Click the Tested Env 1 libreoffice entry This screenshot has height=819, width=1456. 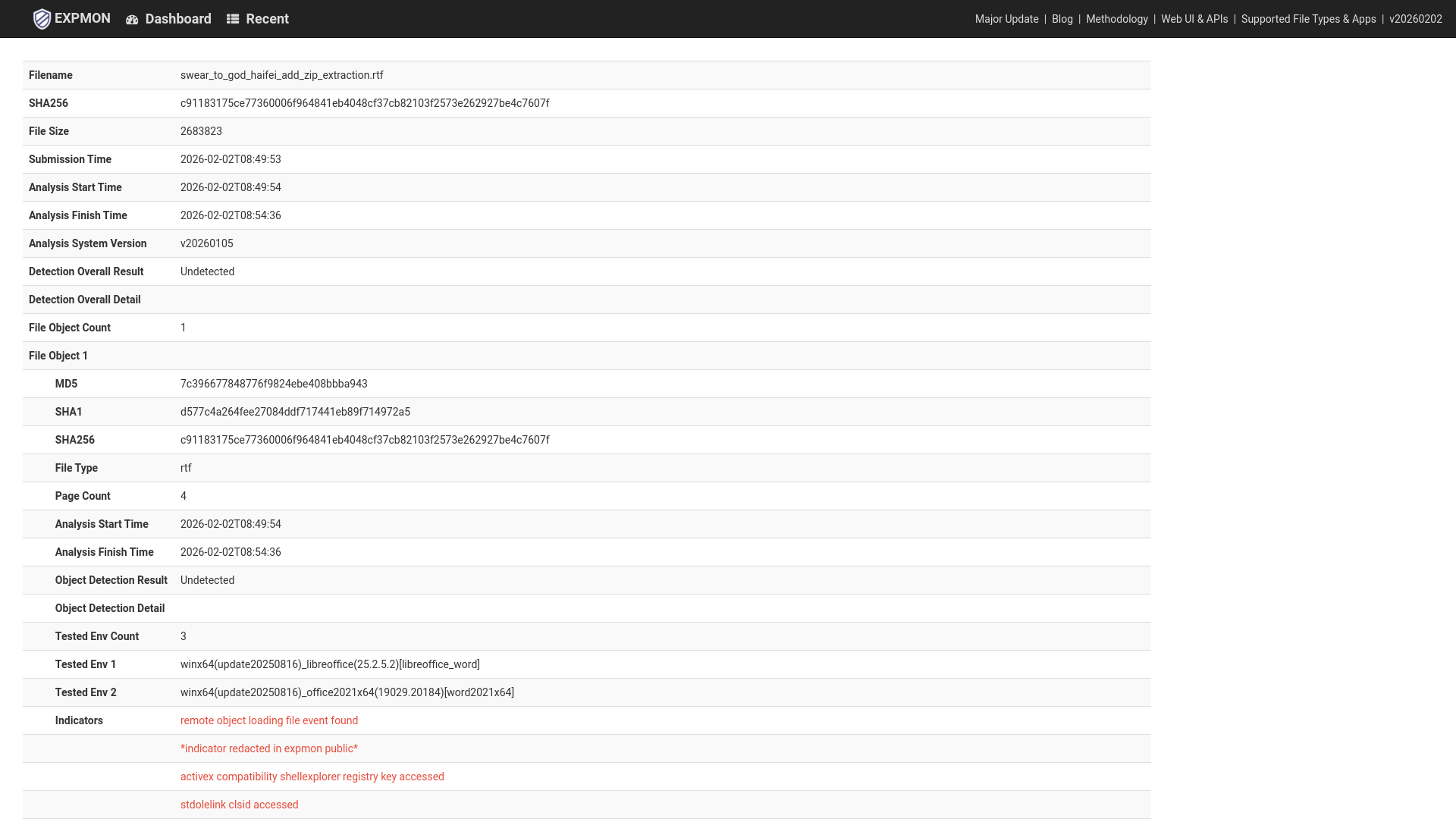coord(330,664)
